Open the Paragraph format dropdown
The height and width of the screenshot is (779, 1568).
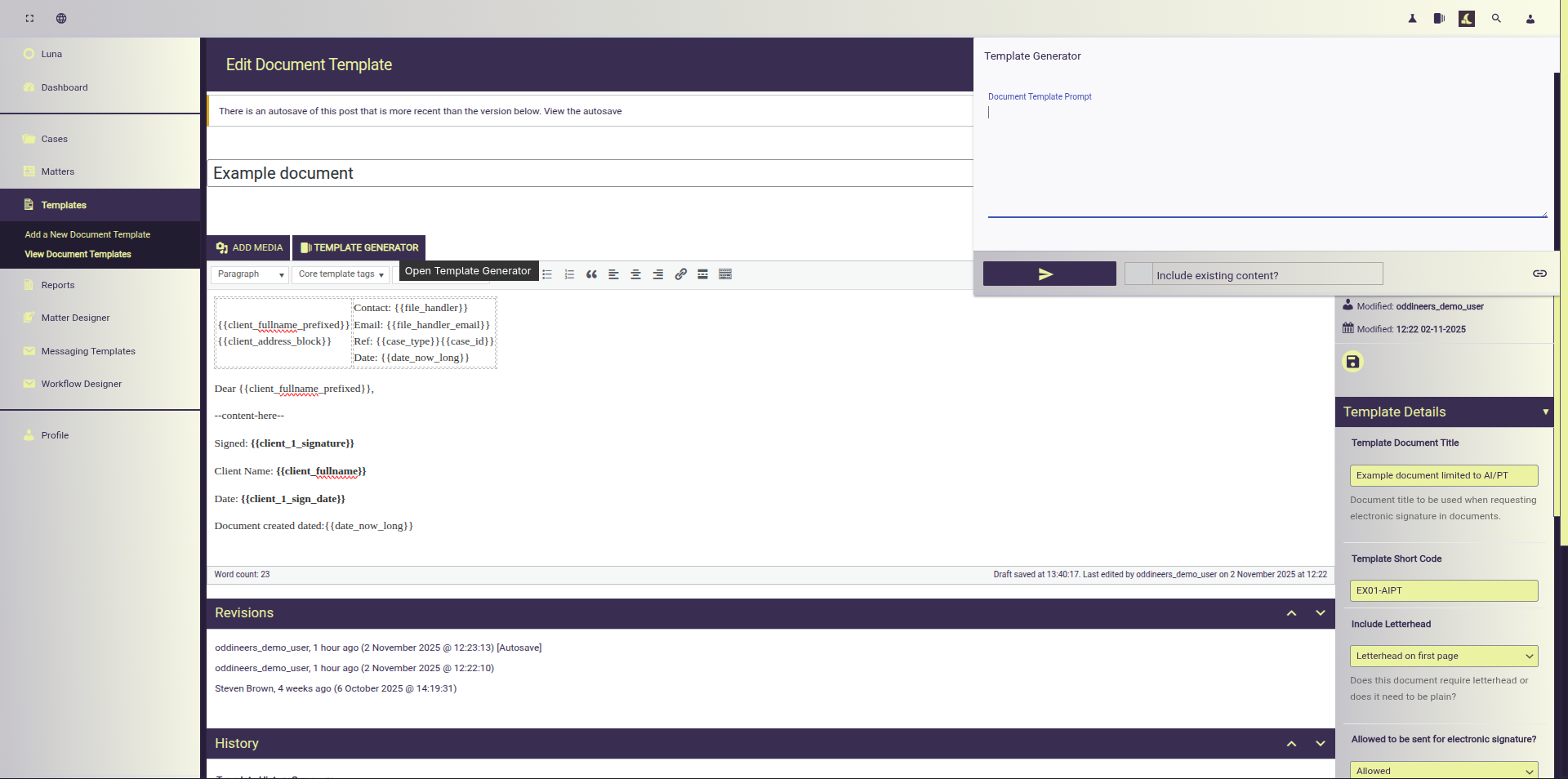(250, 274)
